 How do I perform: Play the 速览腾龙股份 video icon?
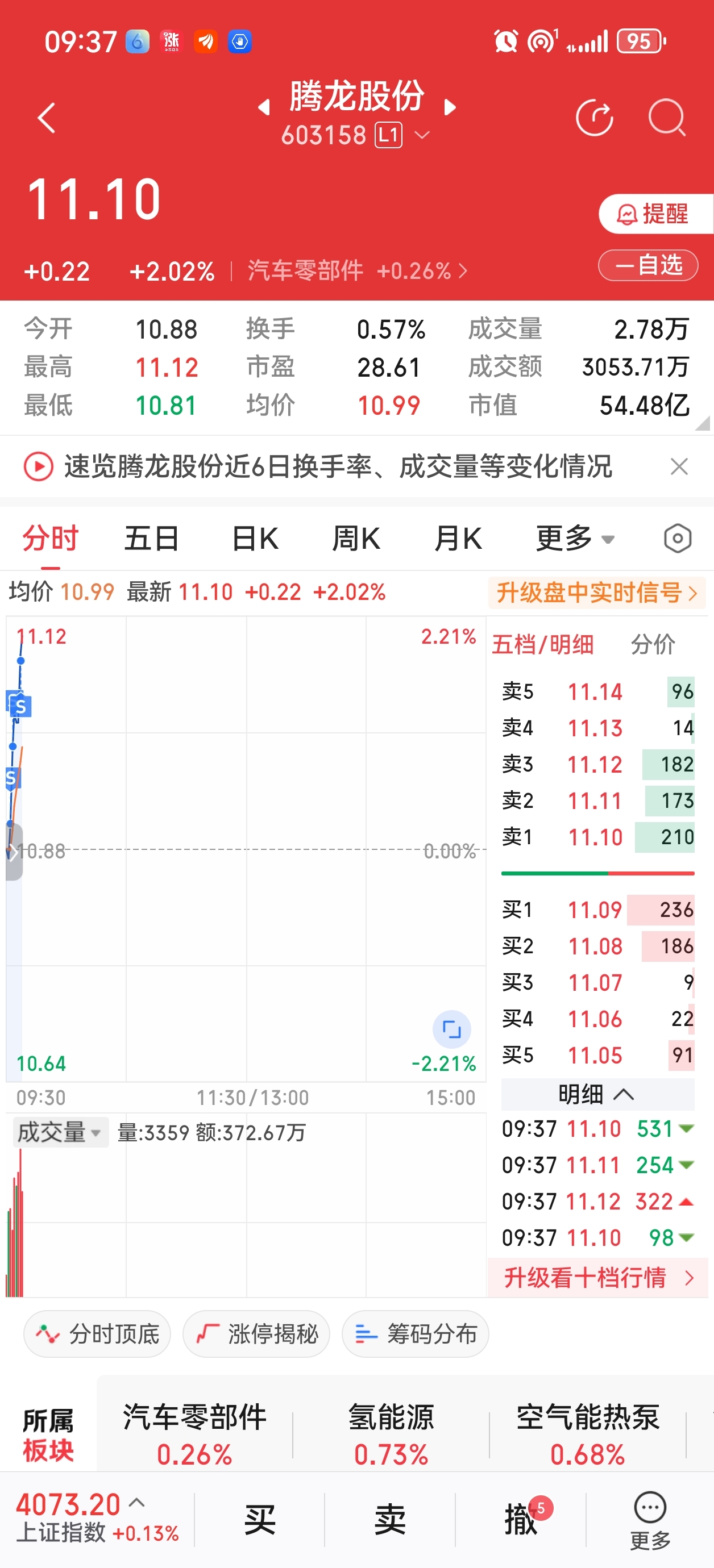pos(39,467)
